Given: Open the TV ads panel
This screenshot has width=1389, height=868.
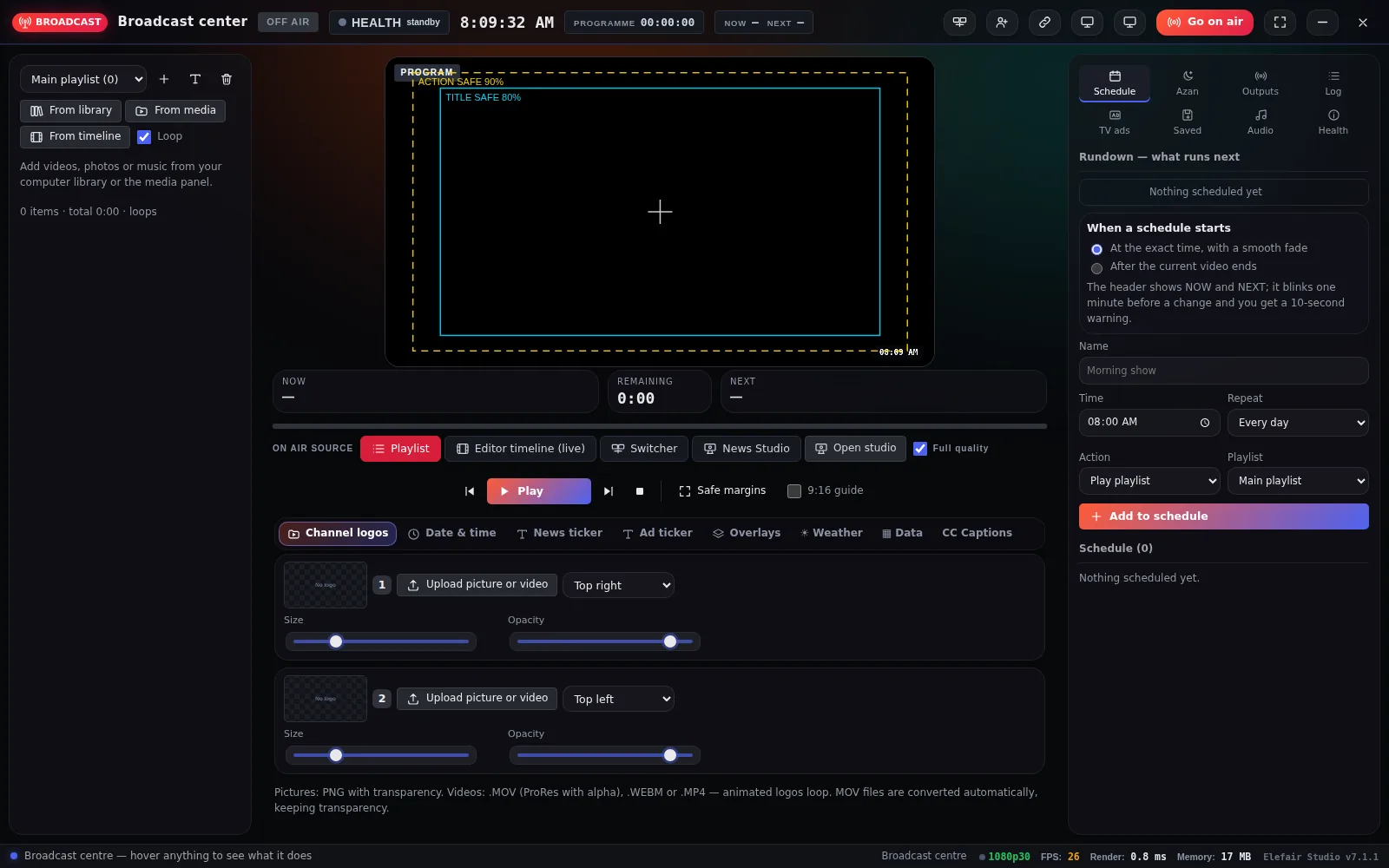Looking at the screenshot, I should (1115, 122).
